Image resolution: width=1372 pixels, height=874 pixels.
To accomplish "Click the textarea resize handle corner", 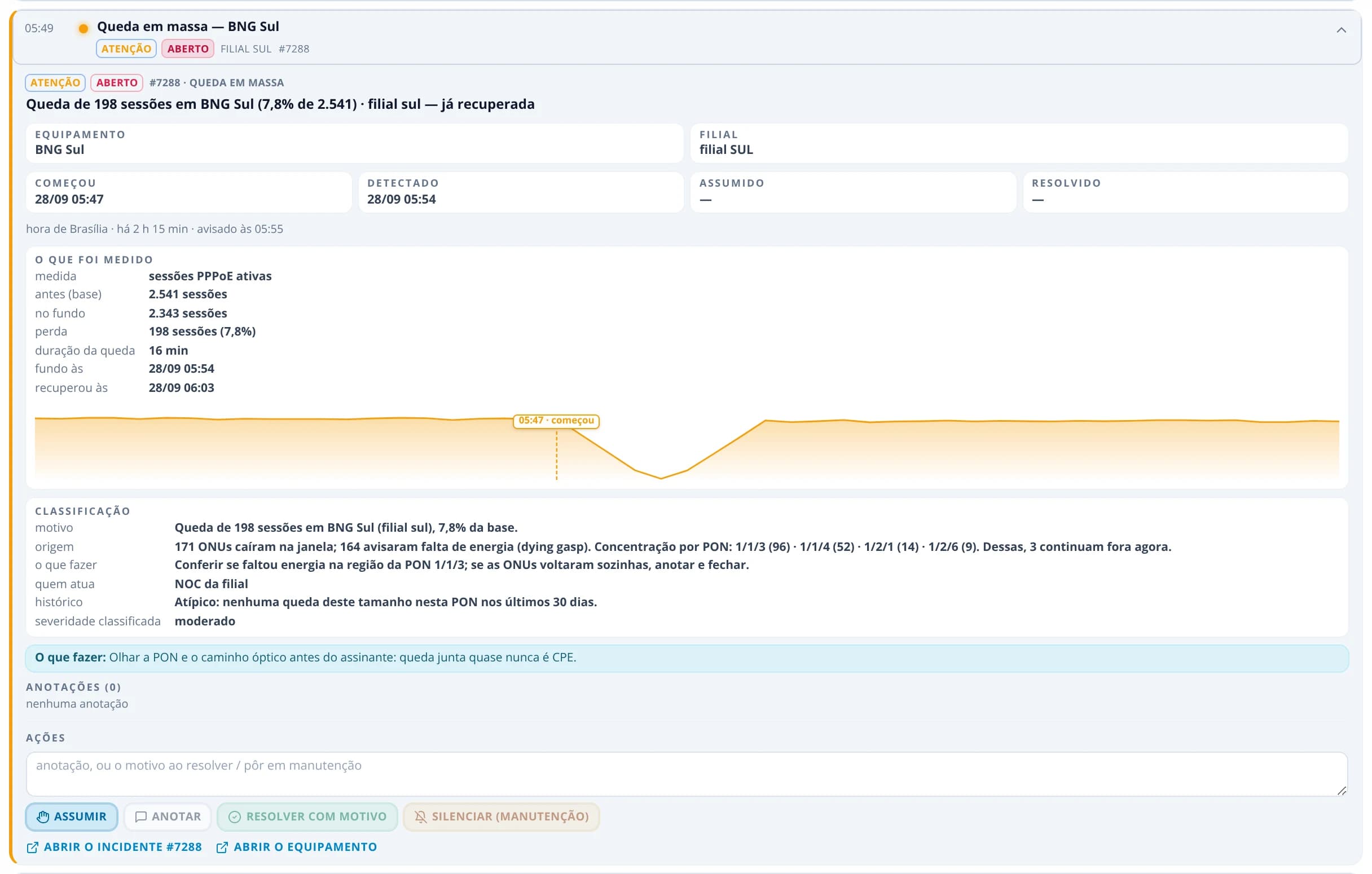I will pos(1341,791).
